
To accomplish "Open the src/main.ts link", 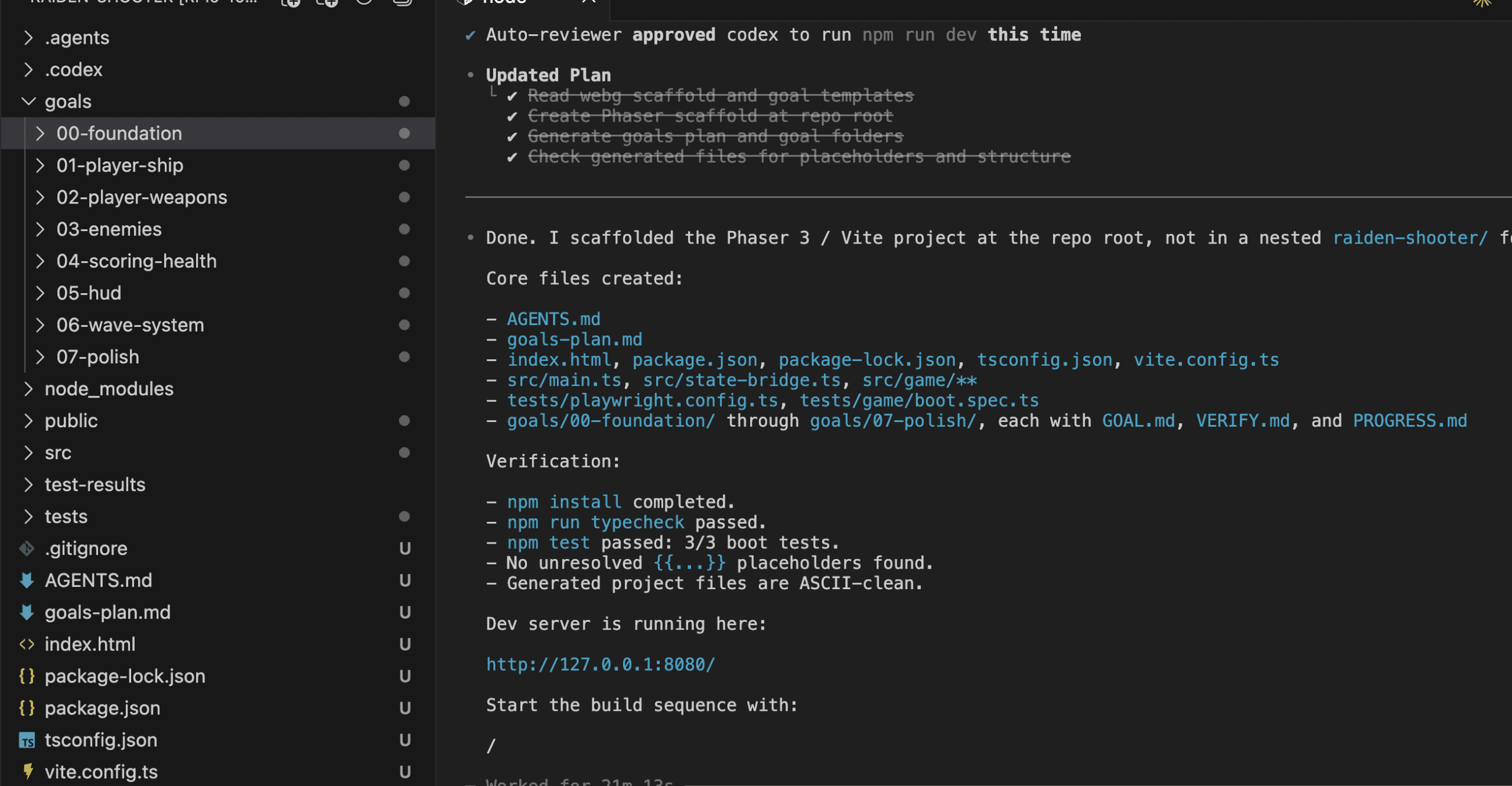I will [x=564, y=381].
